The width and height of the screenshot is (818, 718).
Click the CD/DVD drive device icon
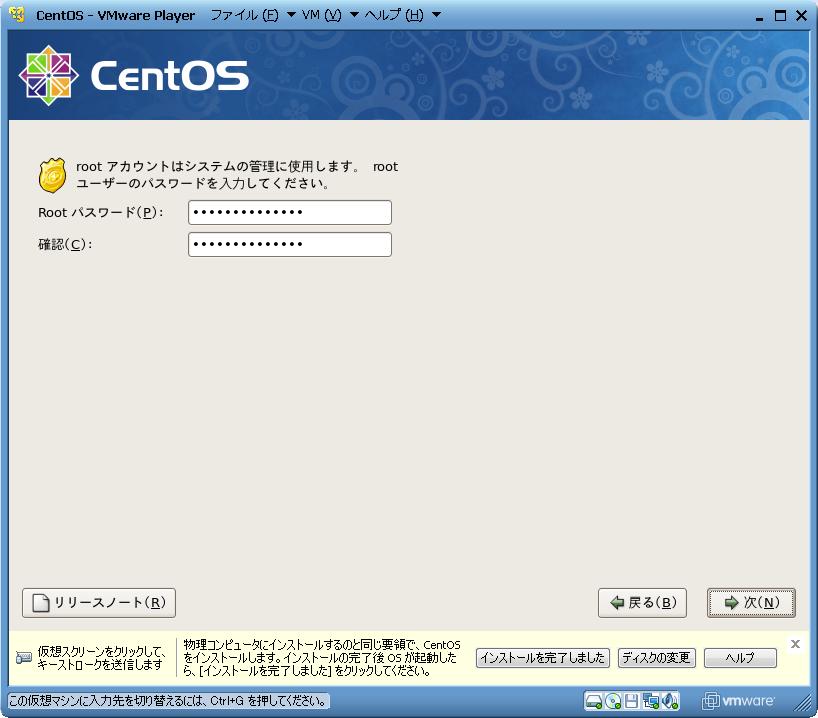[614, 701]
